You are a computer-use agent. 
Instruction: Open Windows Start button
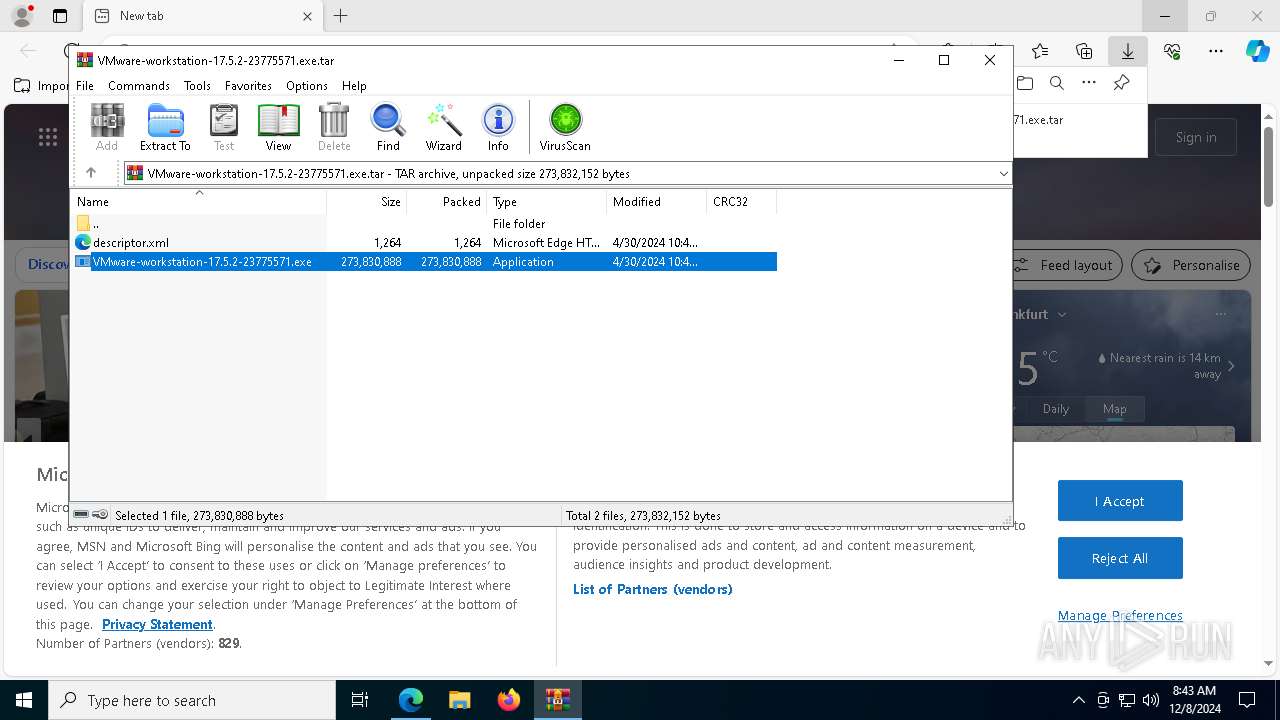tap(23, 700)
